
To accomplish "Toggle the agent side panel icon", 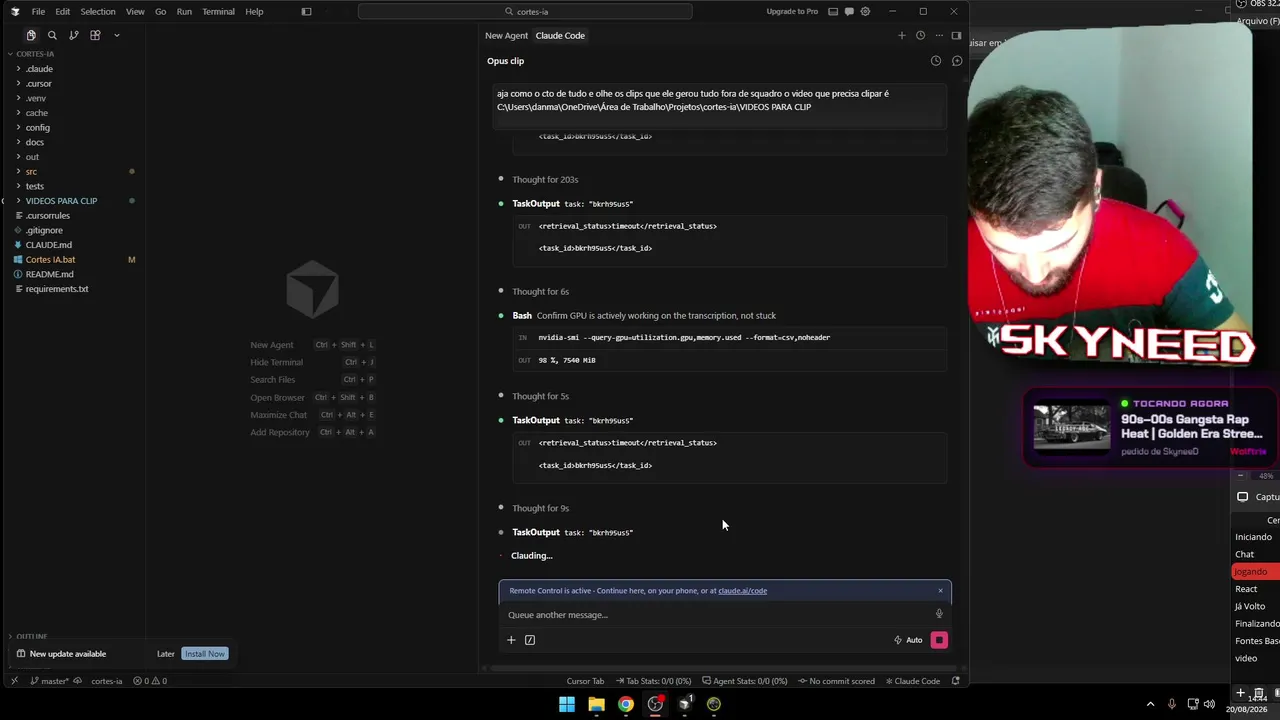I will click(x=956, y=36).
